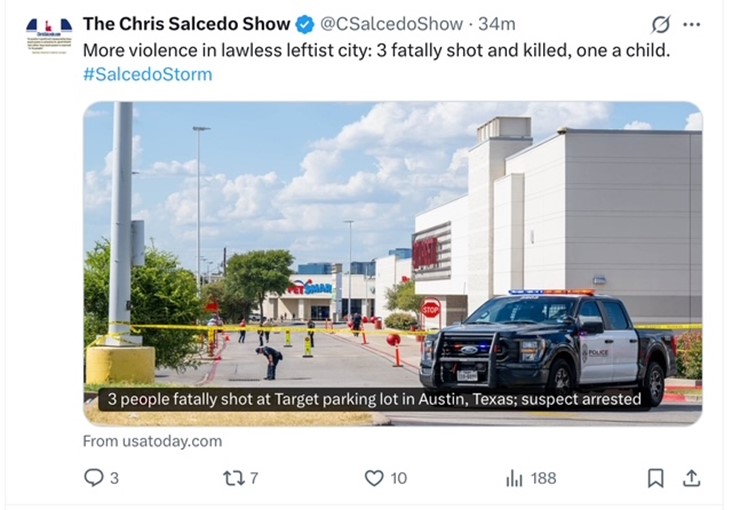Click the reply count of 3
732x510 pixels.
114,478
